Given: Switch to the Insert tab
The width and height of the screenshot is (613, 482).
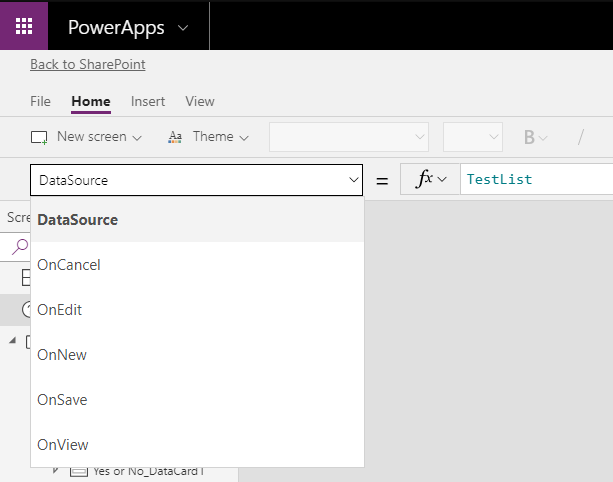Looking at the screenshot, I should tap(148, 101).
